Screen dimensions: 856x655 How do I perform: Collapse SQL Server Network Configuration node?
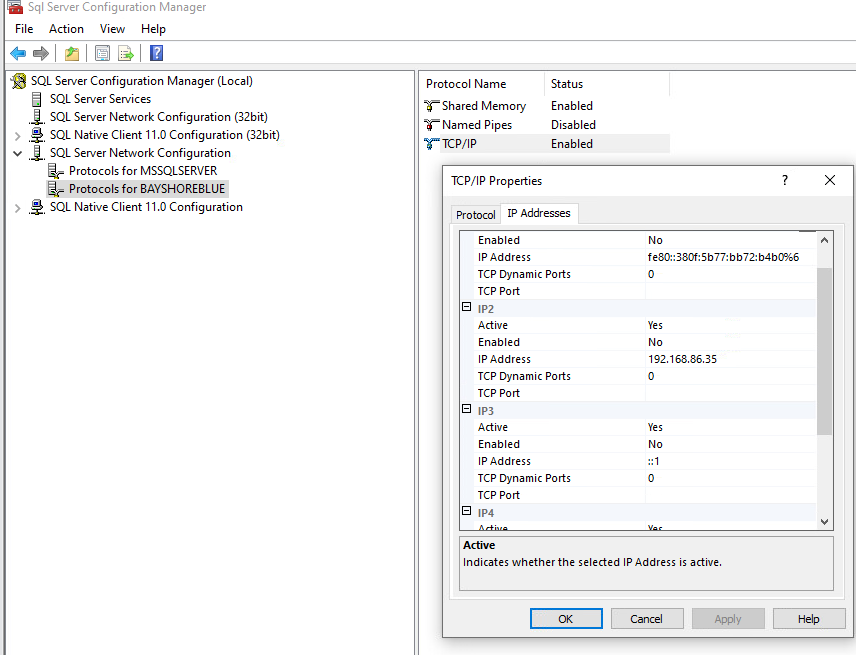[x=17, y=153]
